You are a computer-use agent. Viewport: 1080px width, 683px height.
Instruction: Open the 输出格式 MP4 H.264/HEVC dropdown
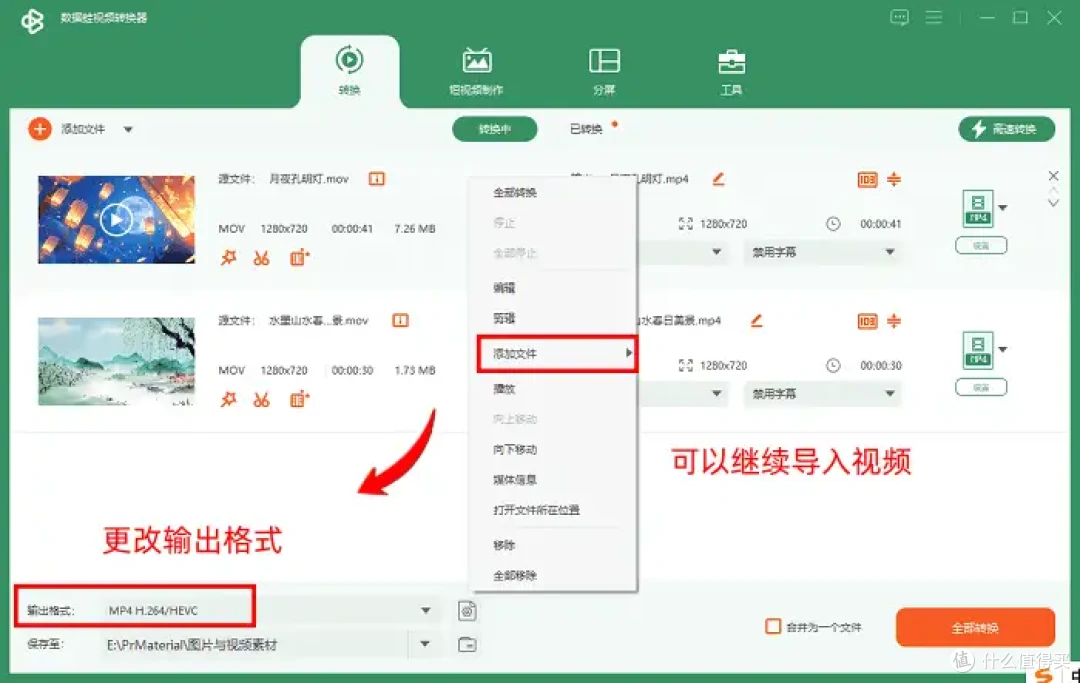point(271,611)
